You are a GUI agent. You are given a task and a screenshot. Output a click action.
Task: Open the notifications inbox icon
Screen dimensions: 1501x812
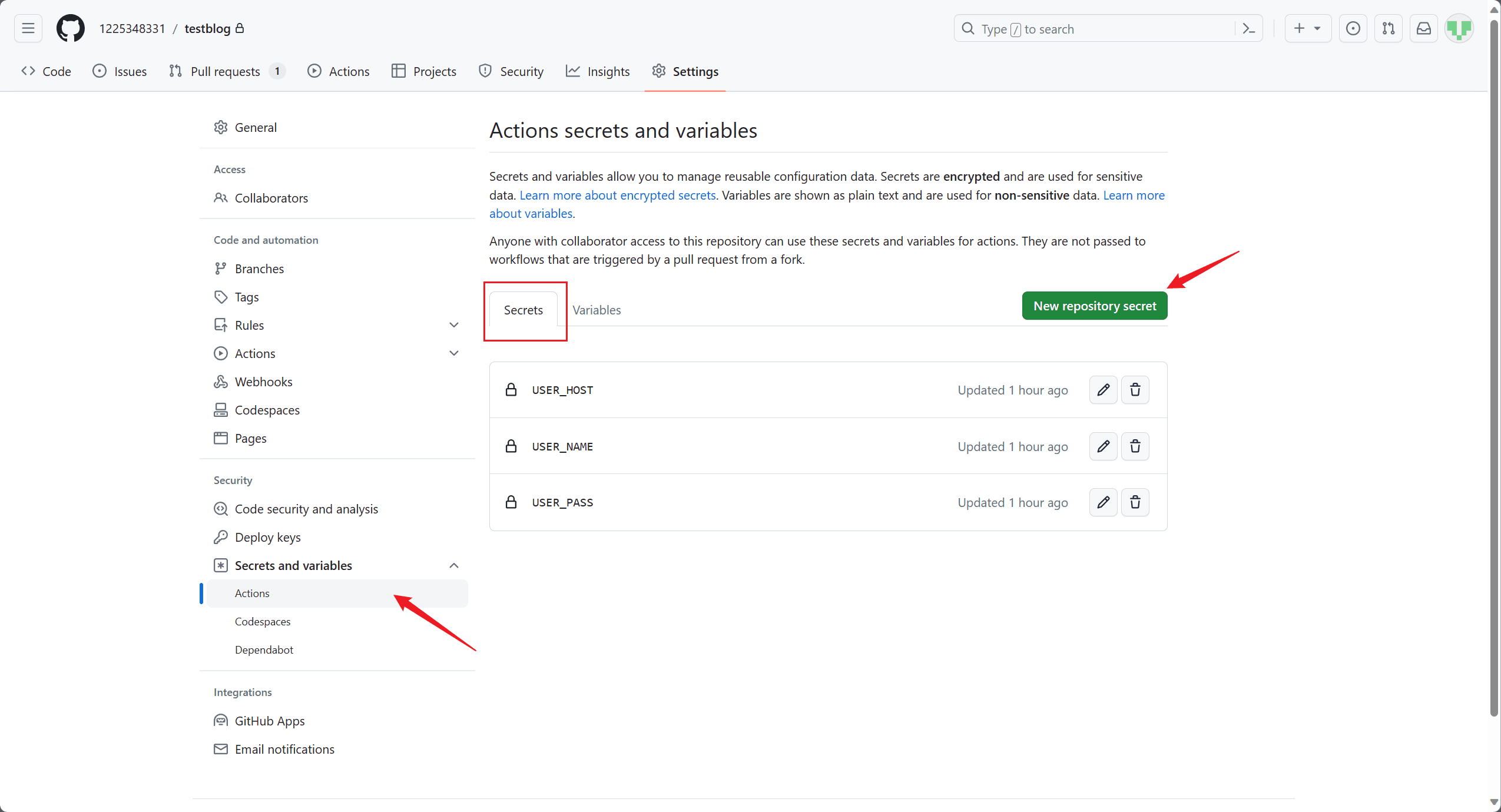(1424, 28)
